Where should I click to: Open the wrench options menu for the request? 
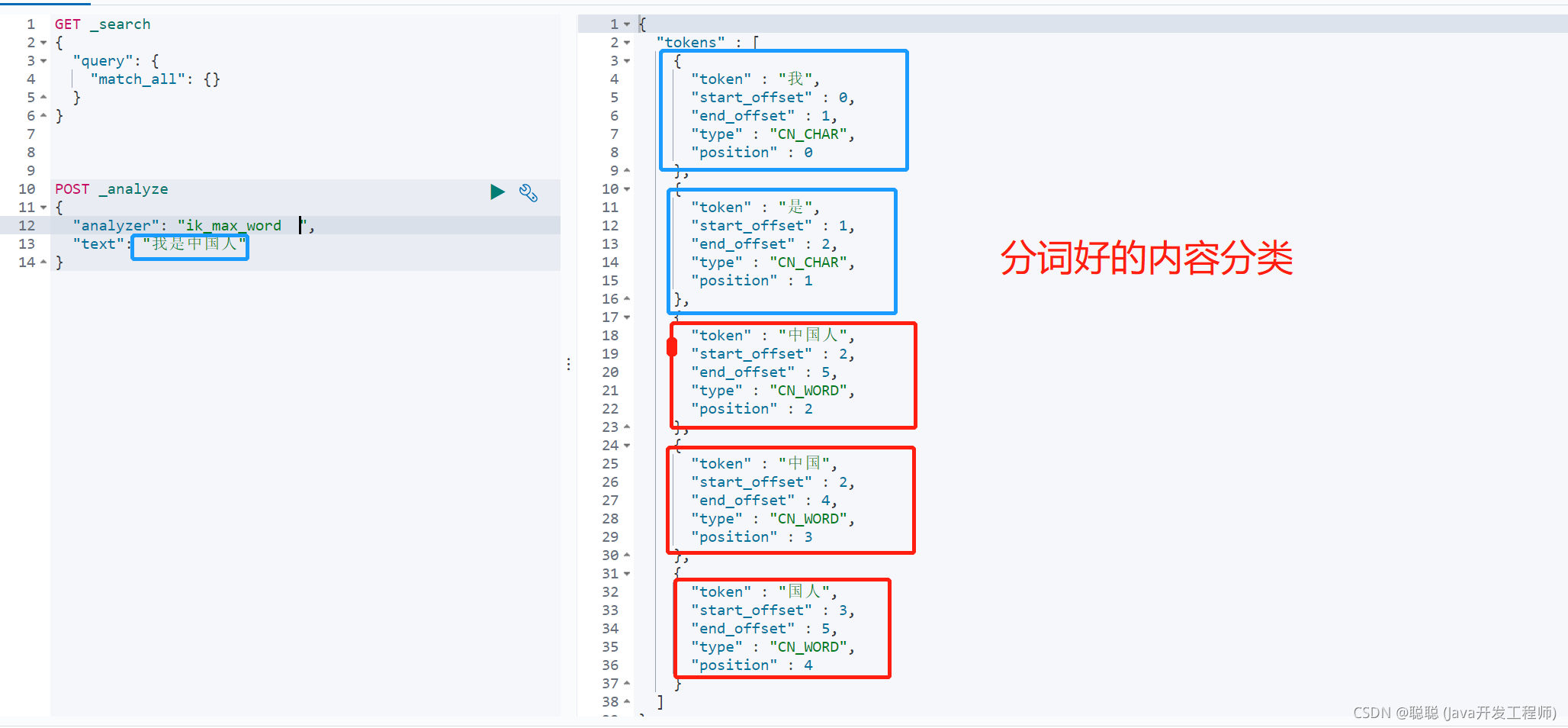pyautogui.click(x=529, y=192)
